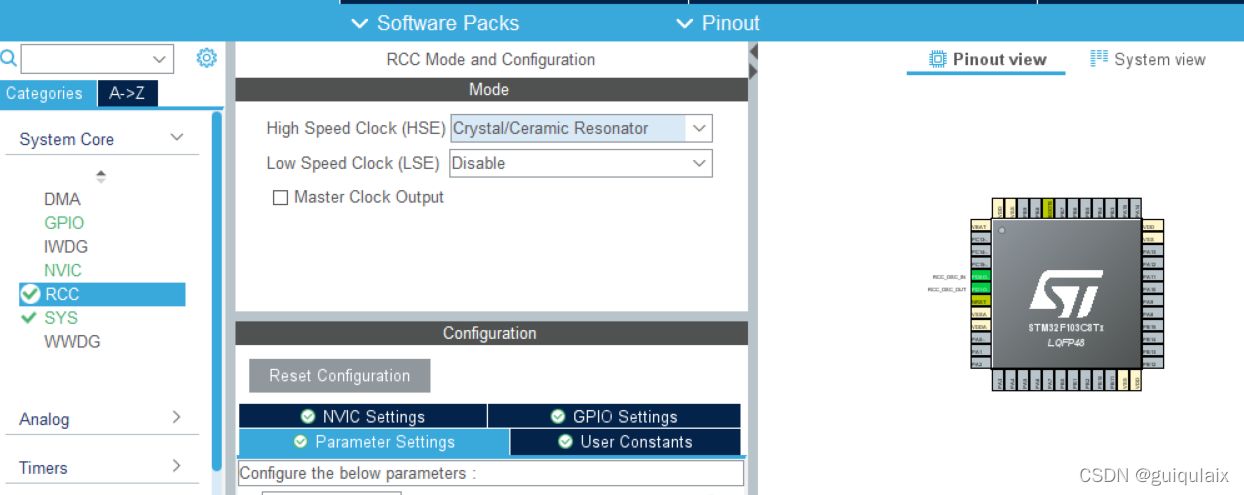Click the sort arrows above DMA
Screen dimensions: 1244x495
[x=101, y=176]
